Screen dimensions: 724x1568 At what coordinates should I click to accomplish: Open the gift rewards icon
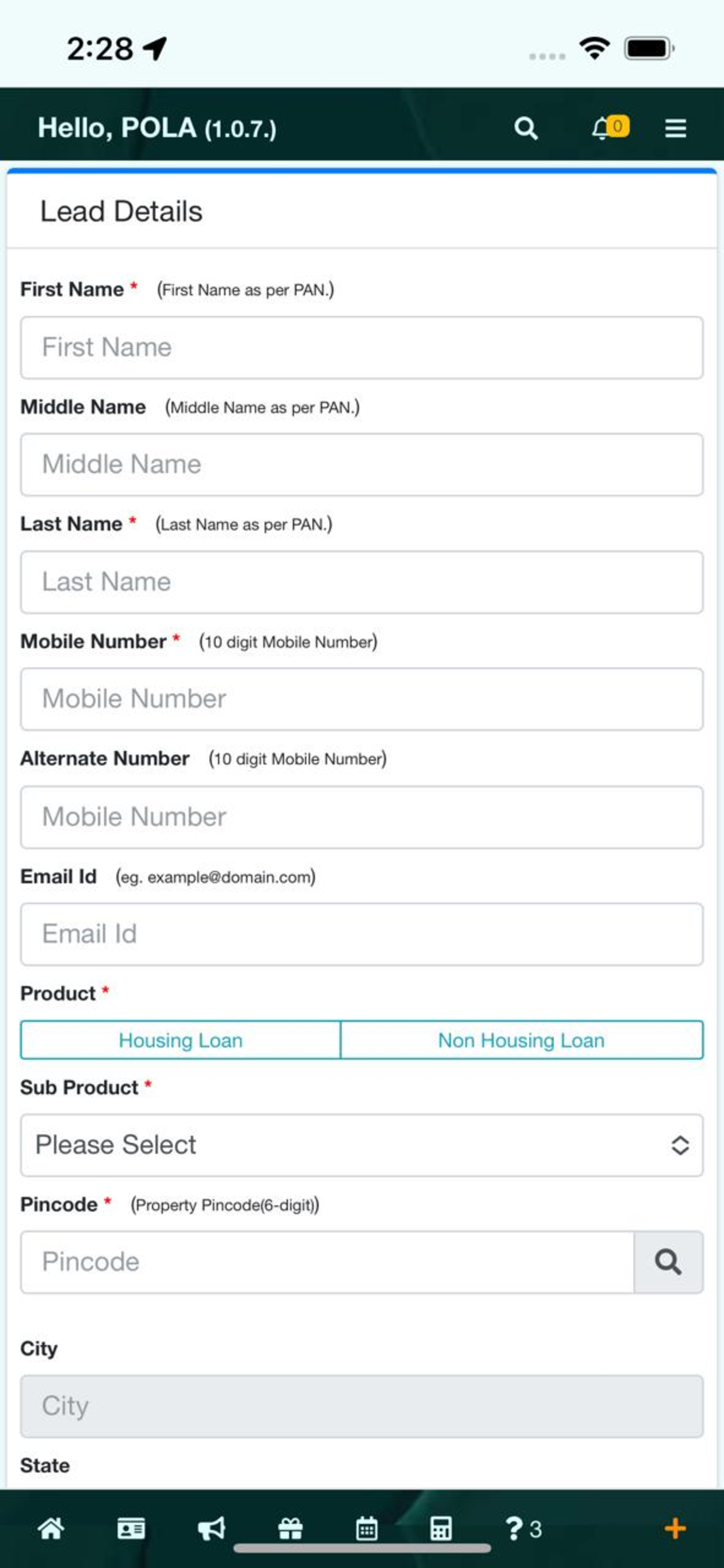tap(290, 1528)
